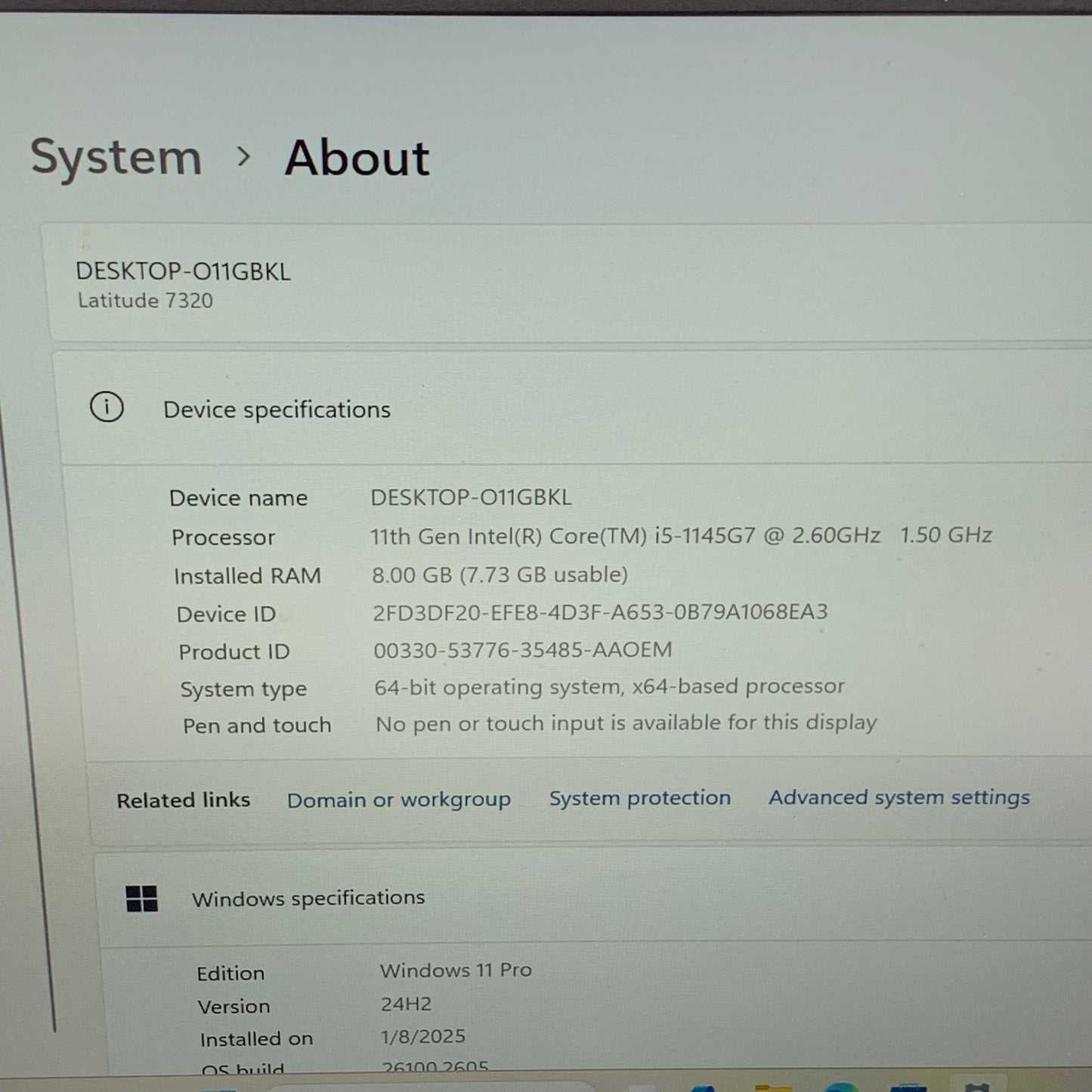Click the Processor label
The height and width of the screenshot is (1092, 1092).
224,537
